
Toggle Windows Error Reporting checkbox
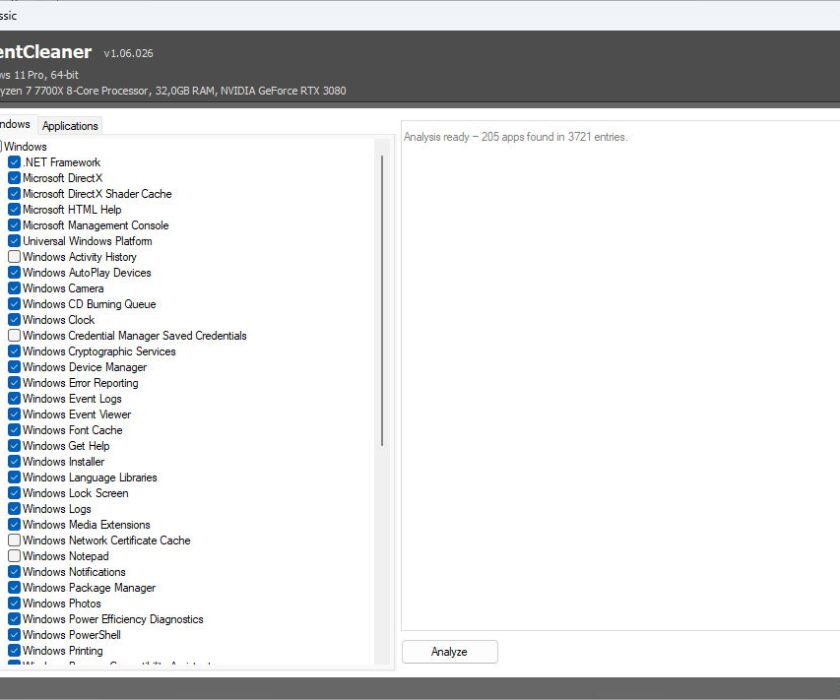14,383
